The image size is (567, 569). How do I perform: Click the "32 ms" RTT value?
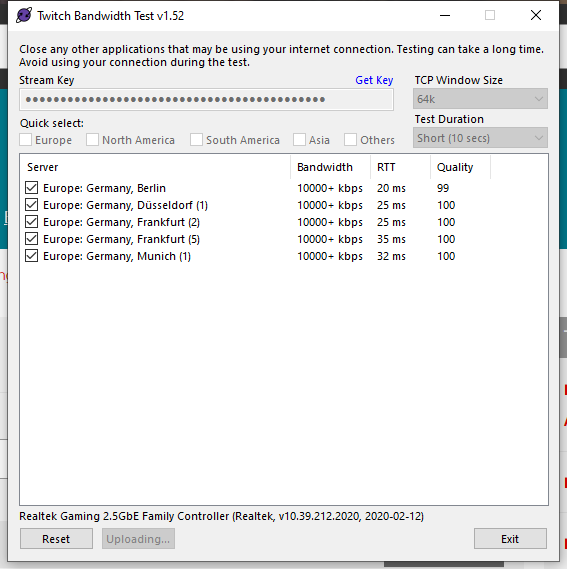[391, 256]
